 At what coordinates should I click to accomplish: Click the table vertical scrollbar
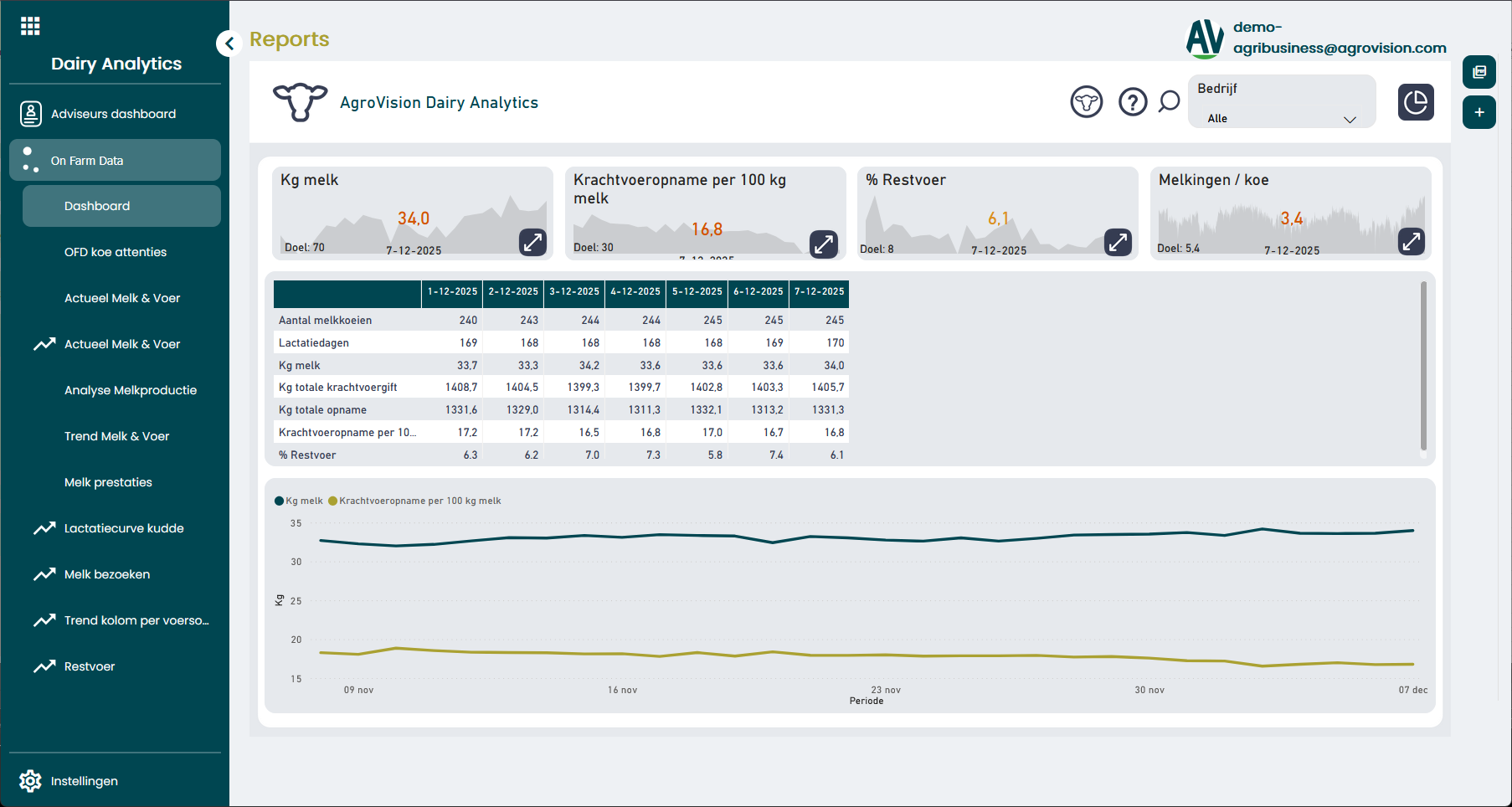pyautogui.click(x=1422, y=366)
